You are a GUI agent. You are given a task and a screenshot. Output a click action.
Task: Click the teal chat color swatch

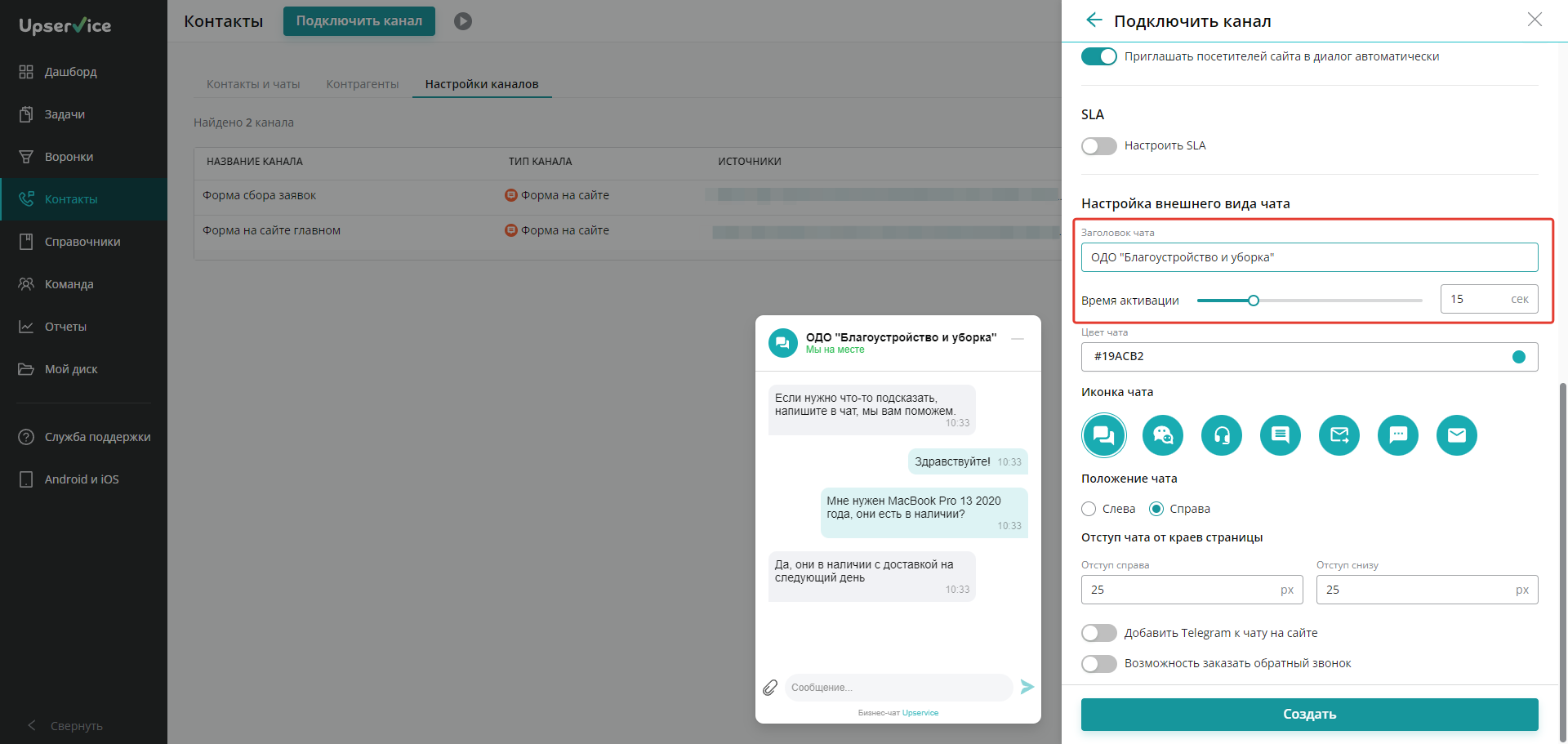(x=1519, y=357)
